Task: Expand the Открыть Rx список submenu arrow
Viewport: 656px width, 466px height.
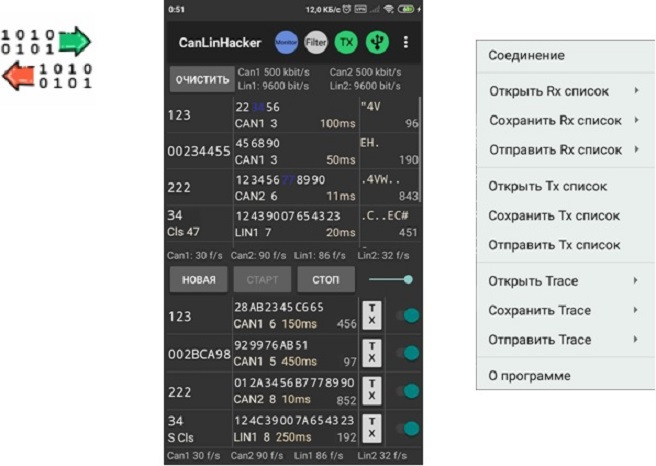Action: [636, 90]
